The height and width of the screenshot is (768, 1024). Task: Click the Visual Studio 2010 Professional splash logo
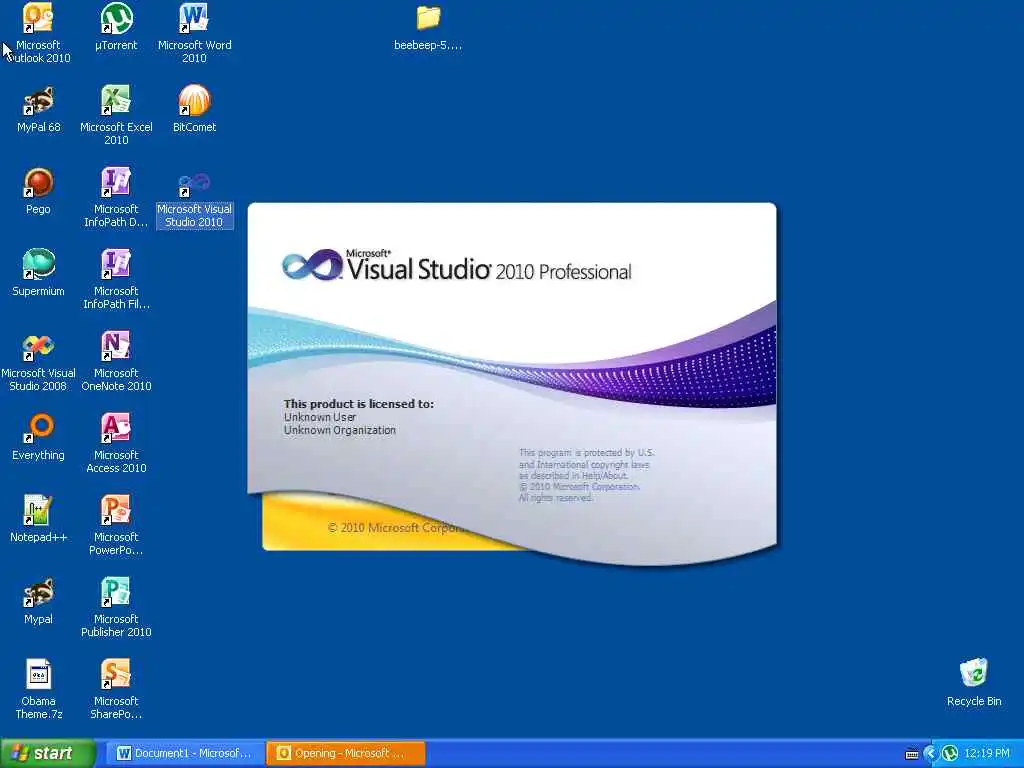pyautogui.click(x=456, y=266)
